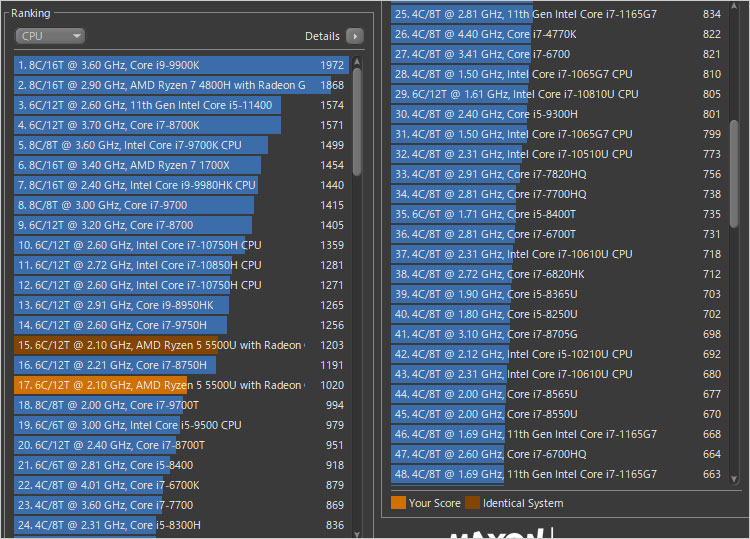
Task: Select rank 22 Core i7-6700K entry
Action: point(182,485)
